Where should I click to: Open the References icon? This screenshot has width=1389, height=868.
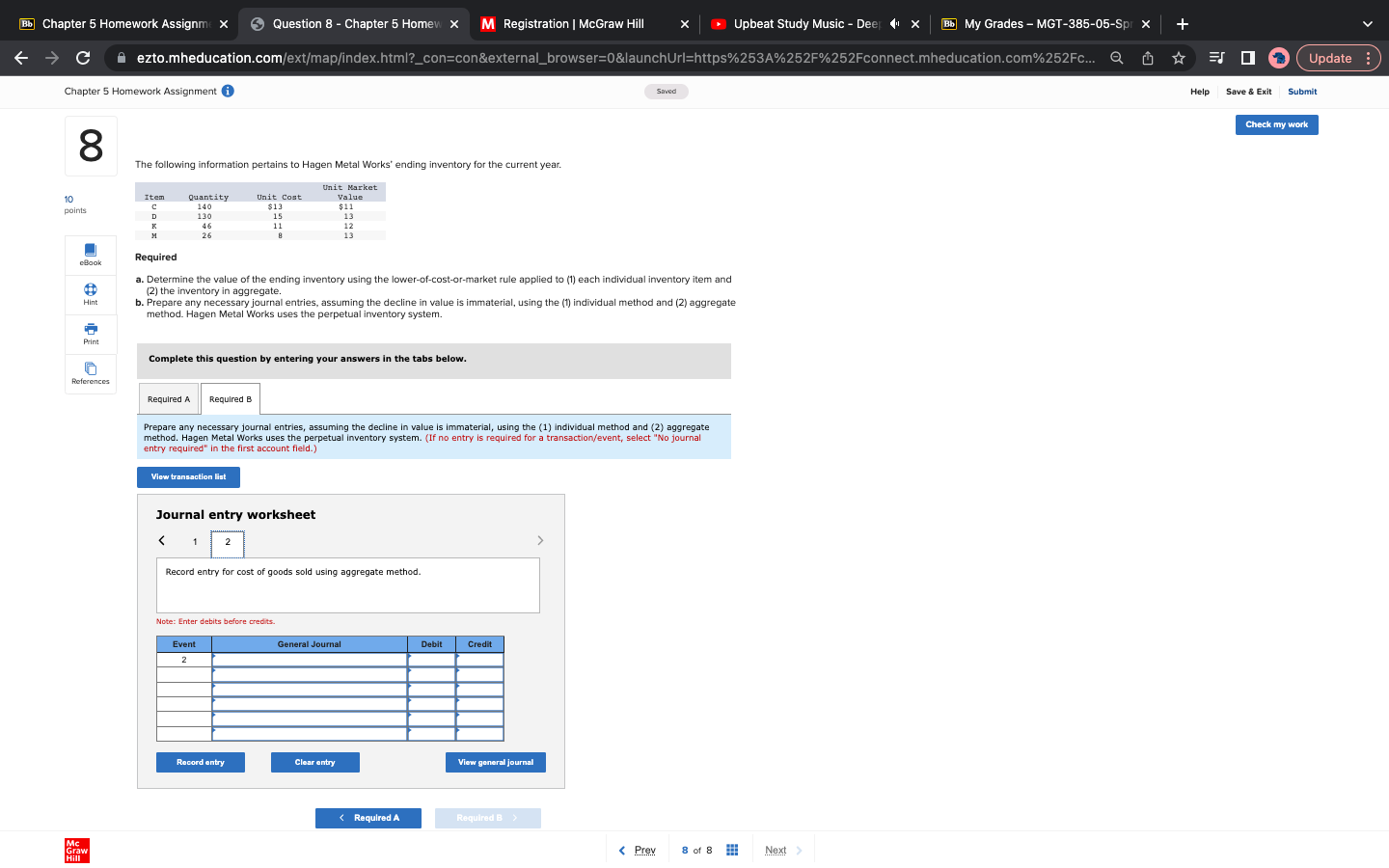click(x=91, y=373)
